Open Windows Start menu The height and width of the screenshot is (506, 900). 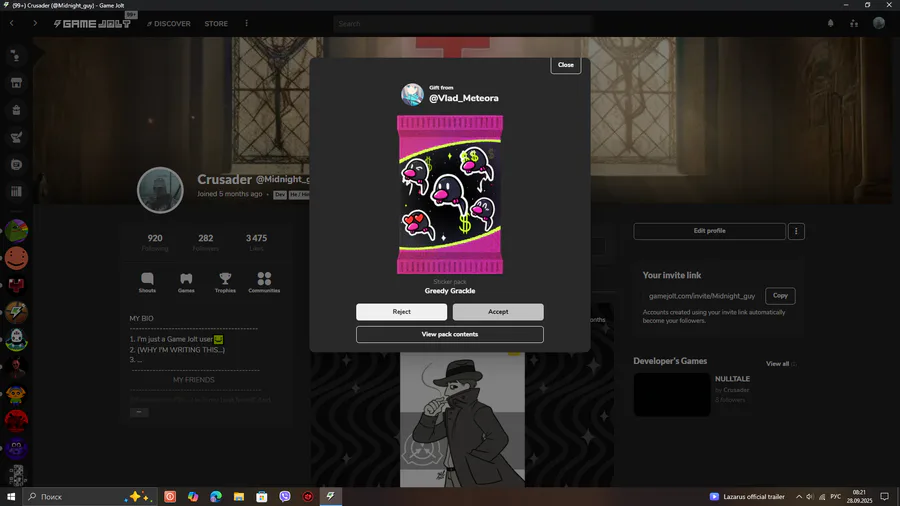10,496
